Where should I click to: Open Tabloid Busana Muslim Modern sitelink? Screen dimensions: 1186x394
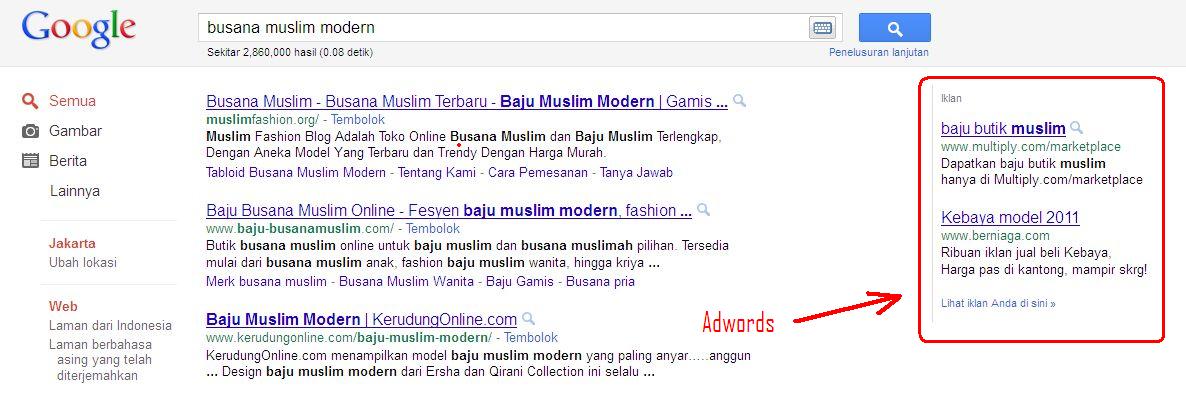[296, 172]
